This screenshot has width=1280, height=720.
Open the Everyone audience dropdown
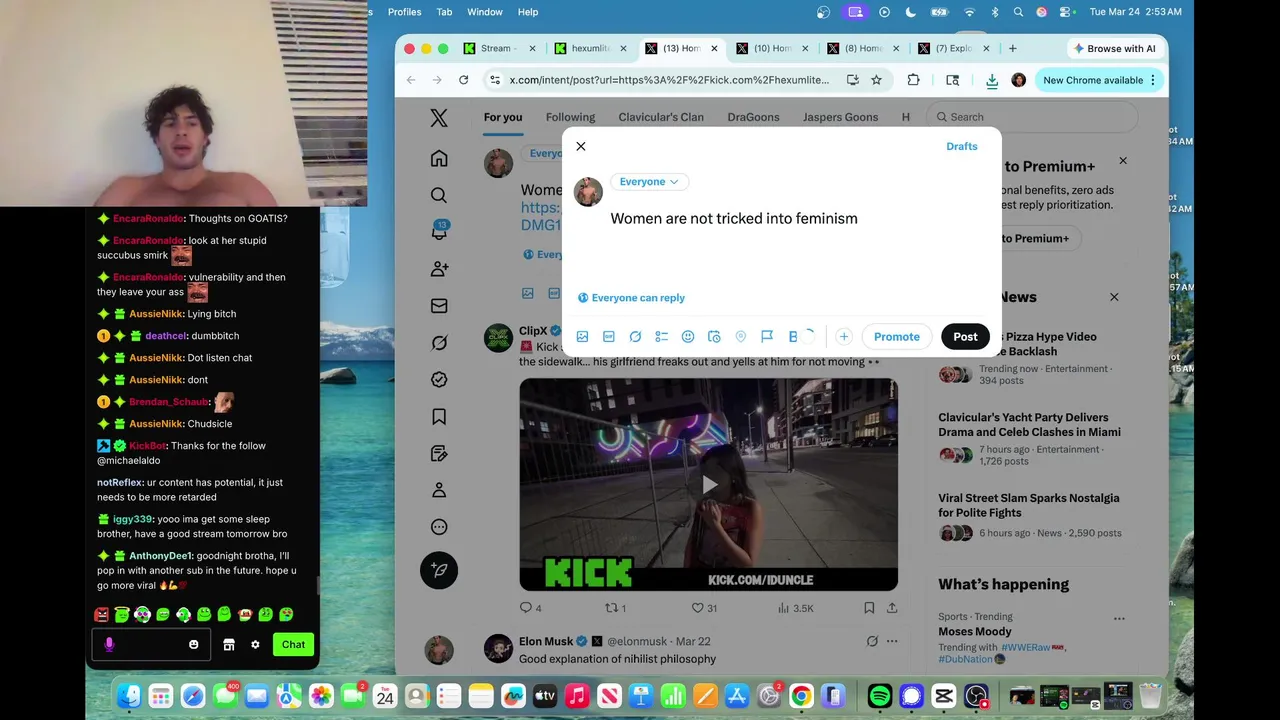pos(649,182)
